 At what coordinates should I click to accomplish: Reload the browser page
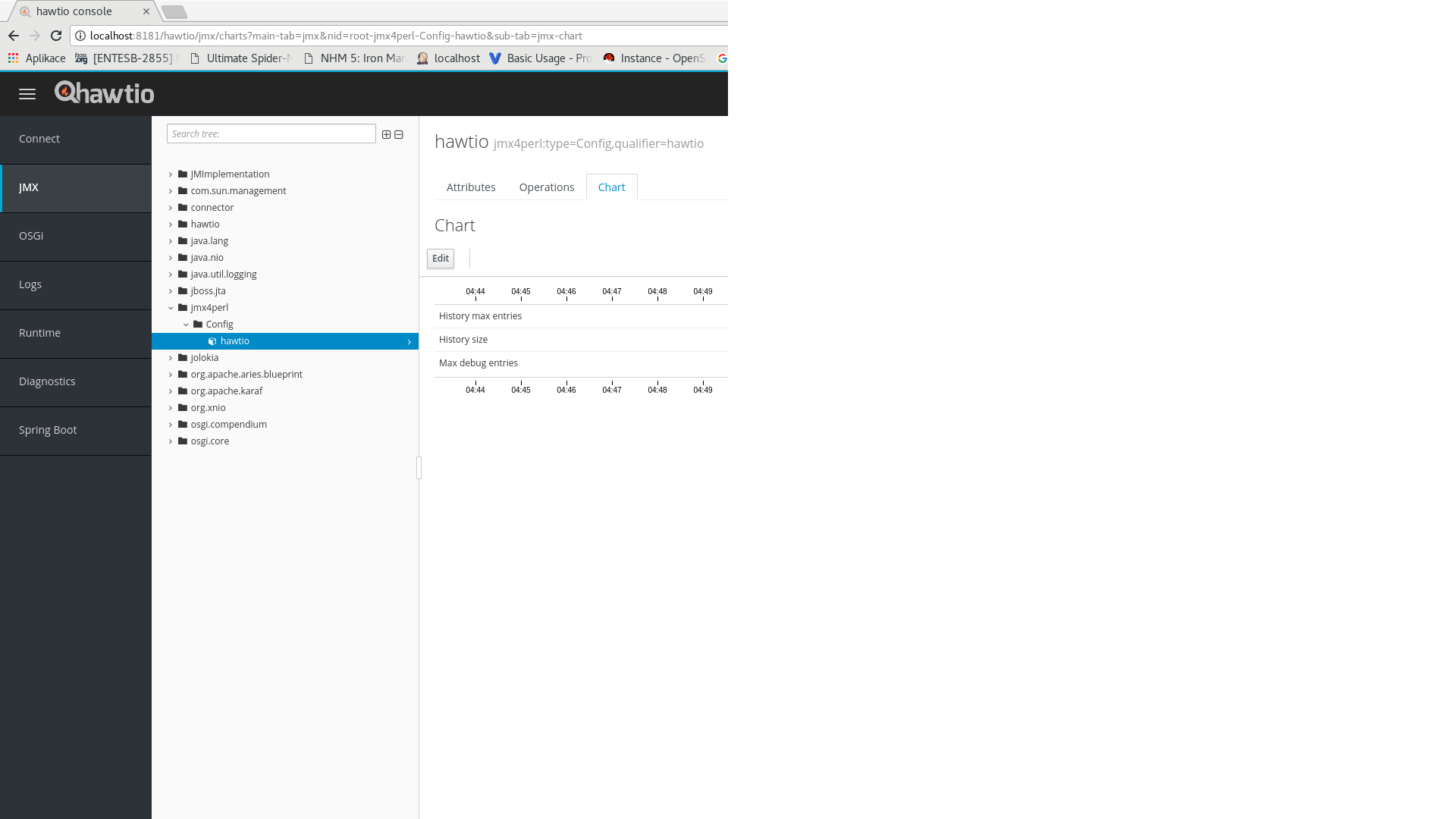(56, 36)
